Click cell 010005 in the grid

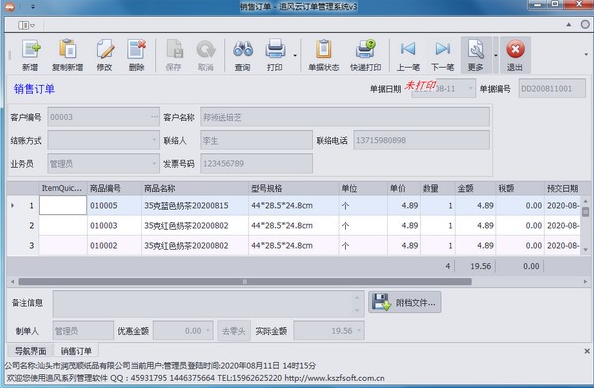114,205
